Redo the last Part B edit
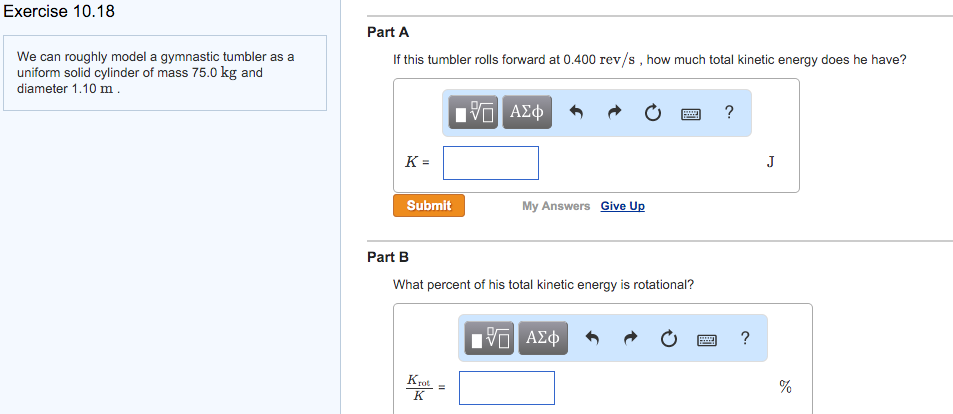The image size is (953, 414). pyautogui.click(x=630, y=339)
